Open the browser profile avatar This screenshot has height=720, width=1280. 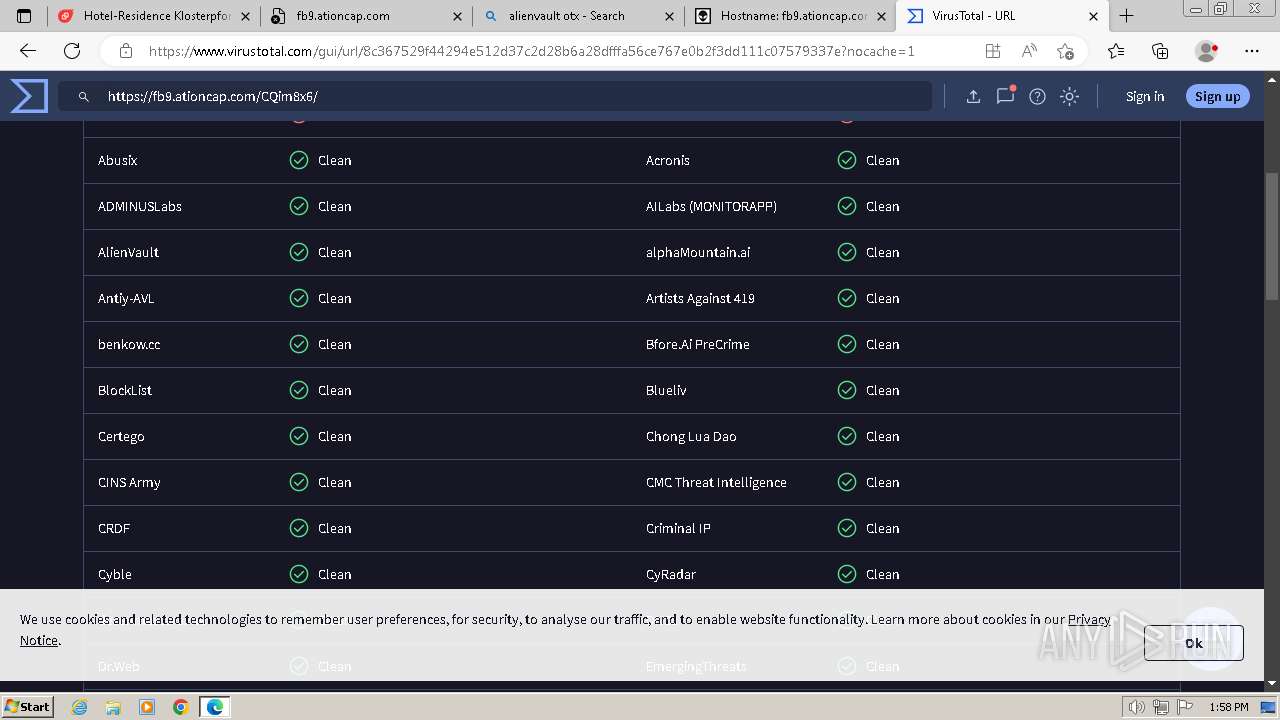tap(1206, 51)
